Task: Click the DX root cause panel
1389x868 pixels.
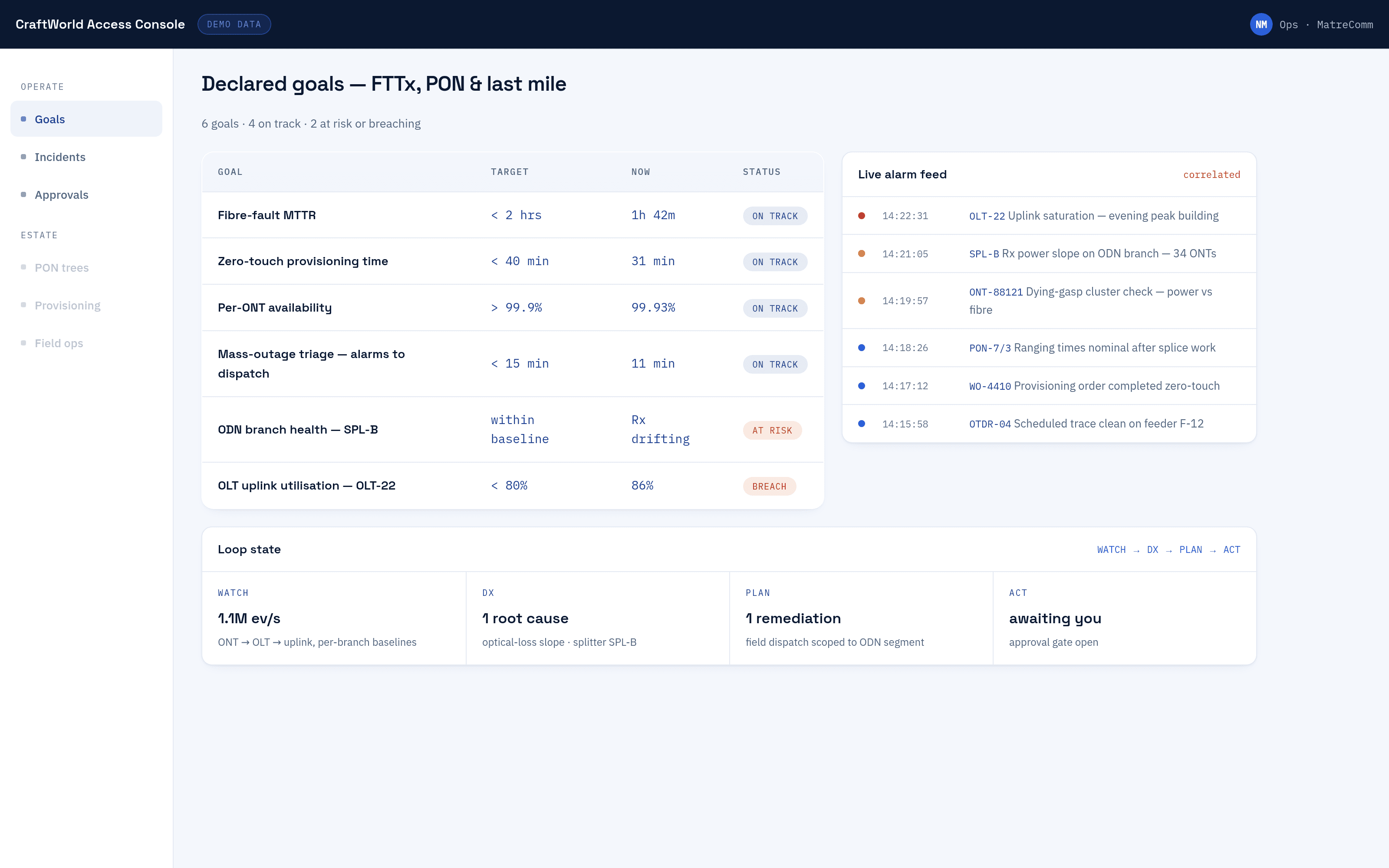Action: (x=598, y=618)
